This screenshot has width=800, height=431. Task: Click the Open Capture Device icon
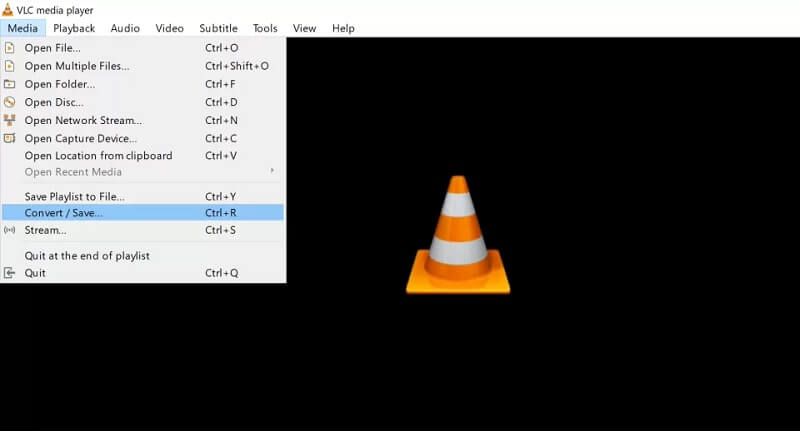pos(9,138)
